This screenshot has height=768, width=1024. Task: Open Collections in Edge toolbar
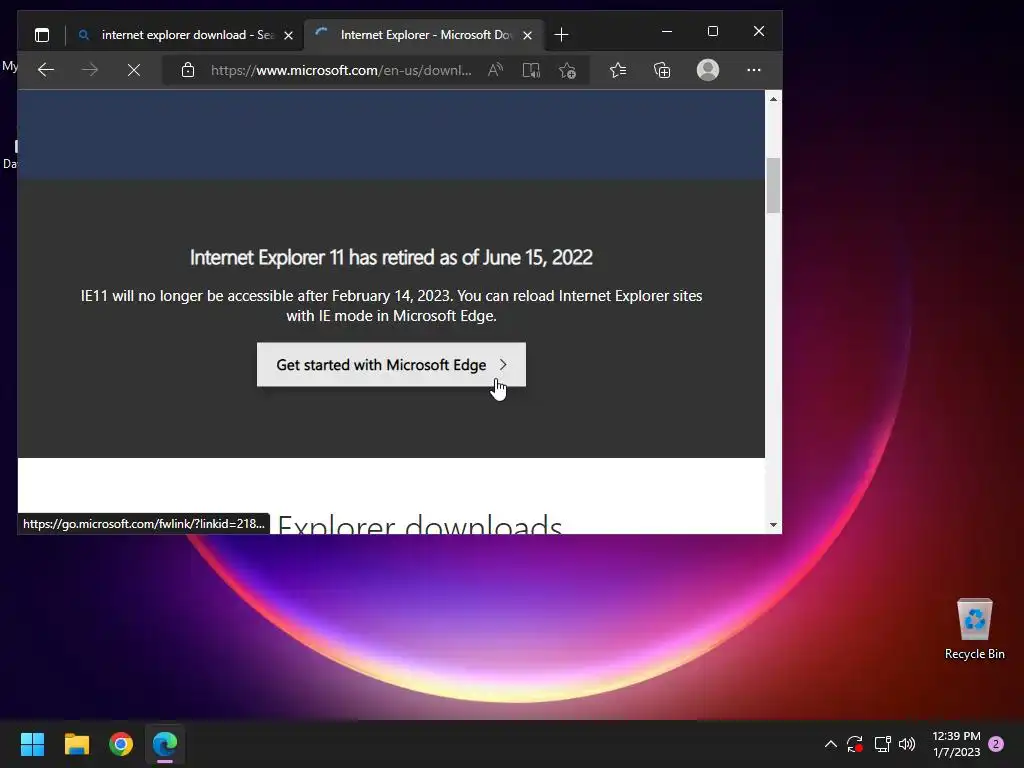pos(662,70)
